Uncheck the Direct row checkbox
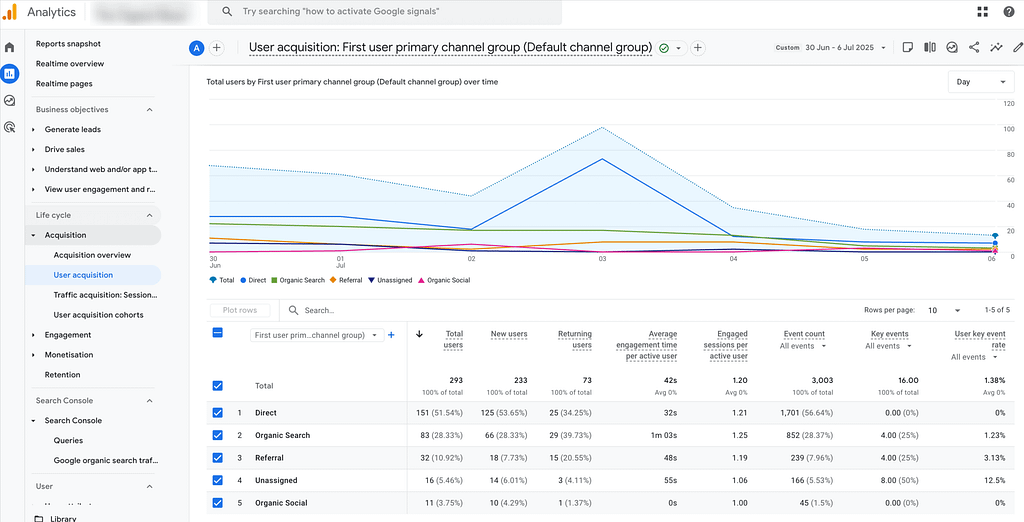The height and width of the screenshot is (522, 1024). pyautogui.click(x=218, y=412)
